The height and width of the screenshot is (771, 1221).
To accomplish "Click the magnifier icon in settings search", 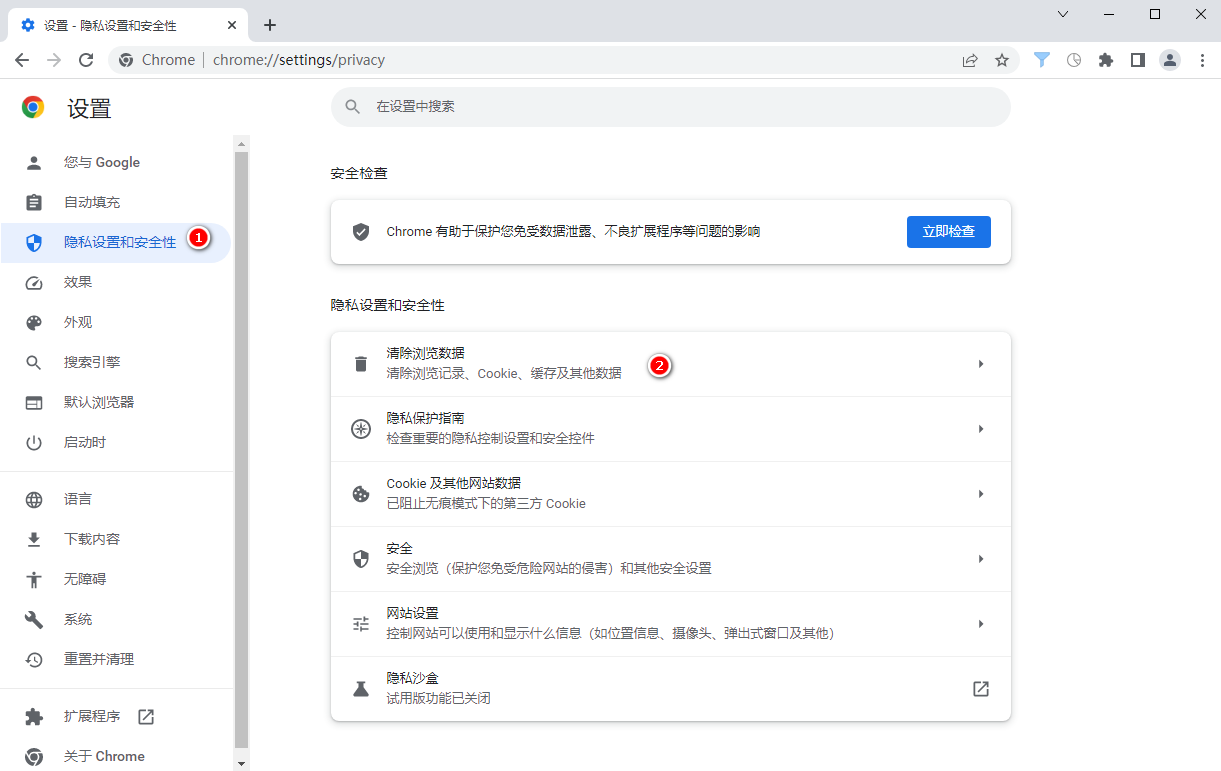I will [352, 106].
